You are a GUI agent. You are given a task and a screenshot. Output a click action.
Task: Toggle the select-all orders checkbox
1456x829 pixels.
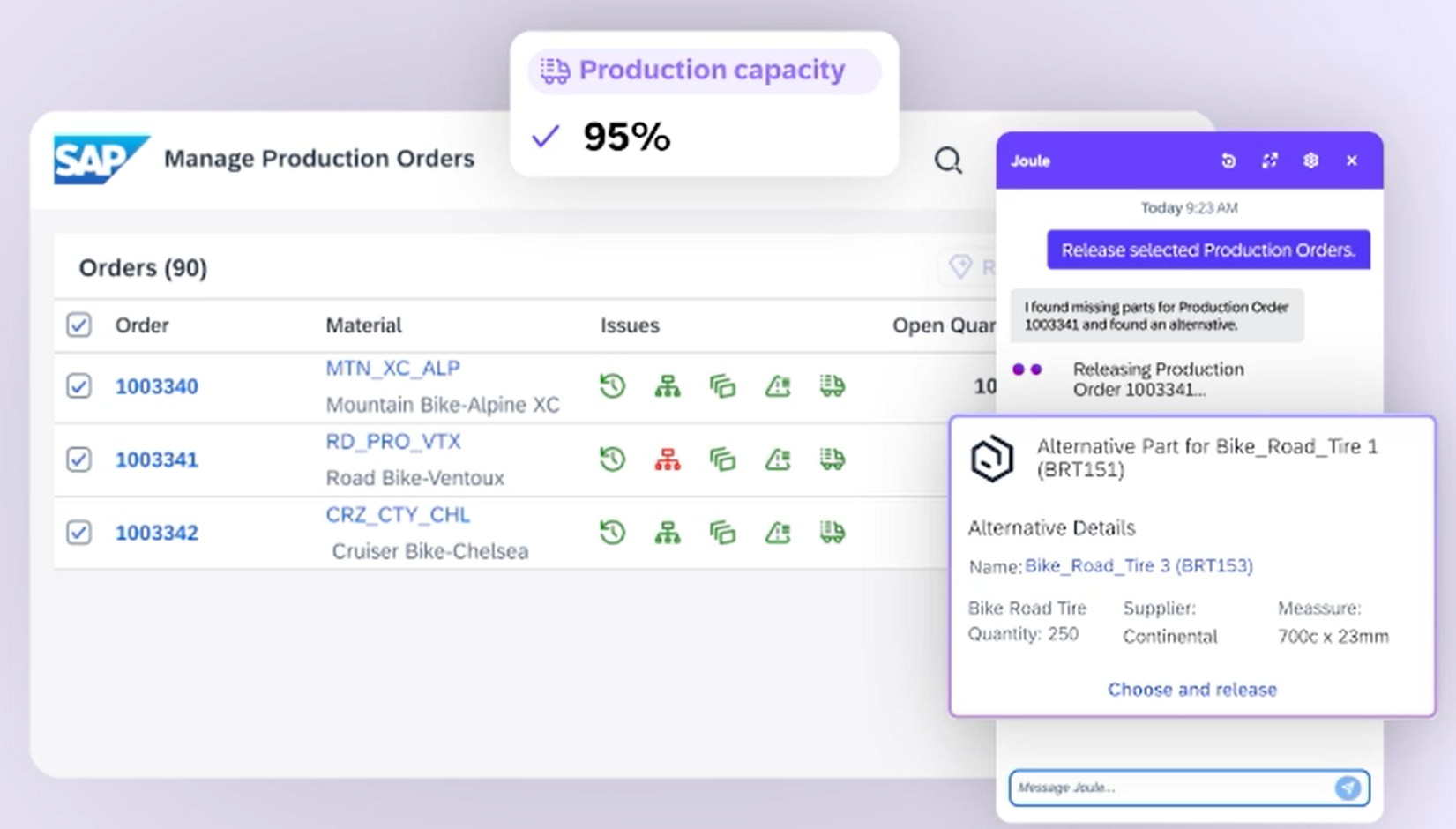point(78,325)
